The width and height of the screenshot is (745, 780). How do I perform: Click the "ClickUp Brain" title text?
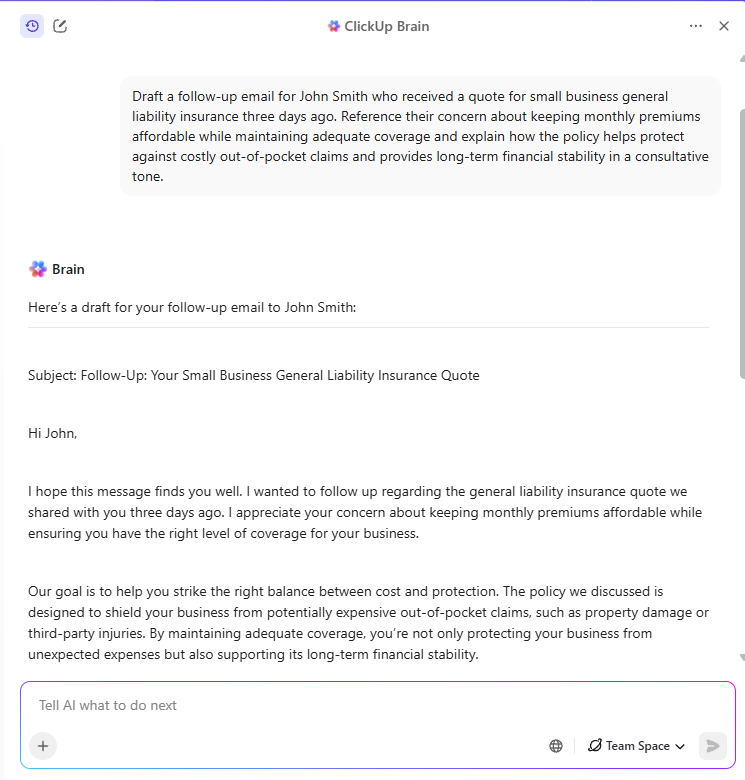386,26
